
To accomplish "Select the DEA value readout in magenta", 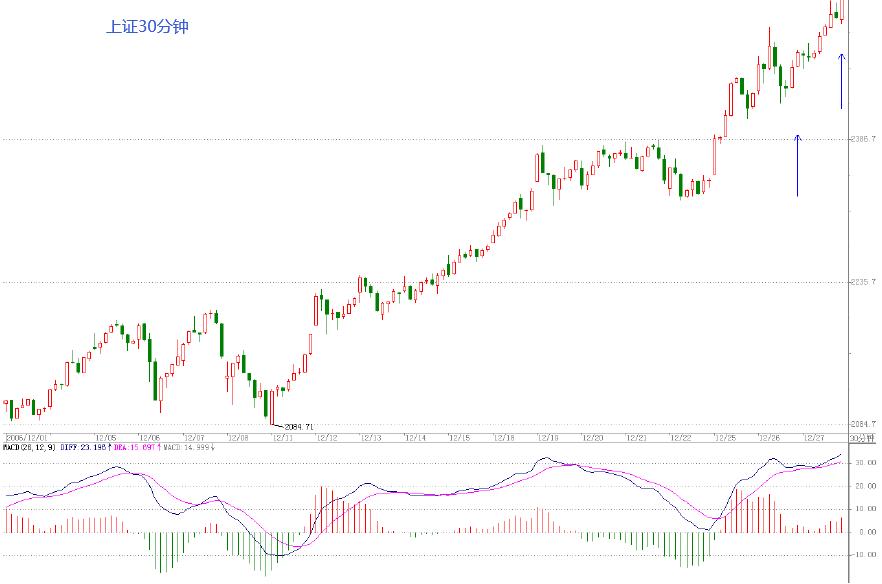I will click(x=134, y=447).
